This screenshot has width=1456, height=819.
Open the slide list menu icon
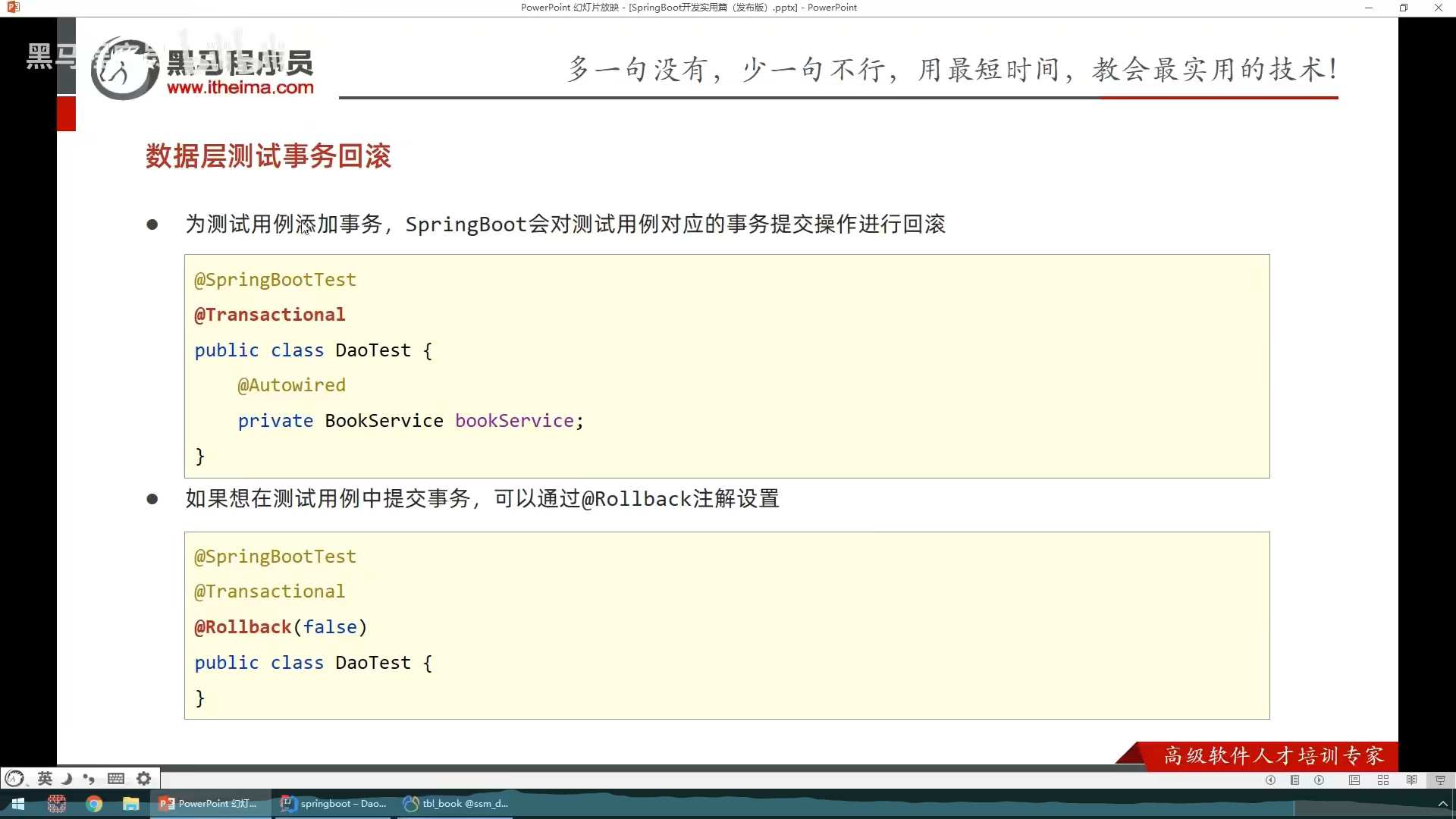coord(1295,780)
